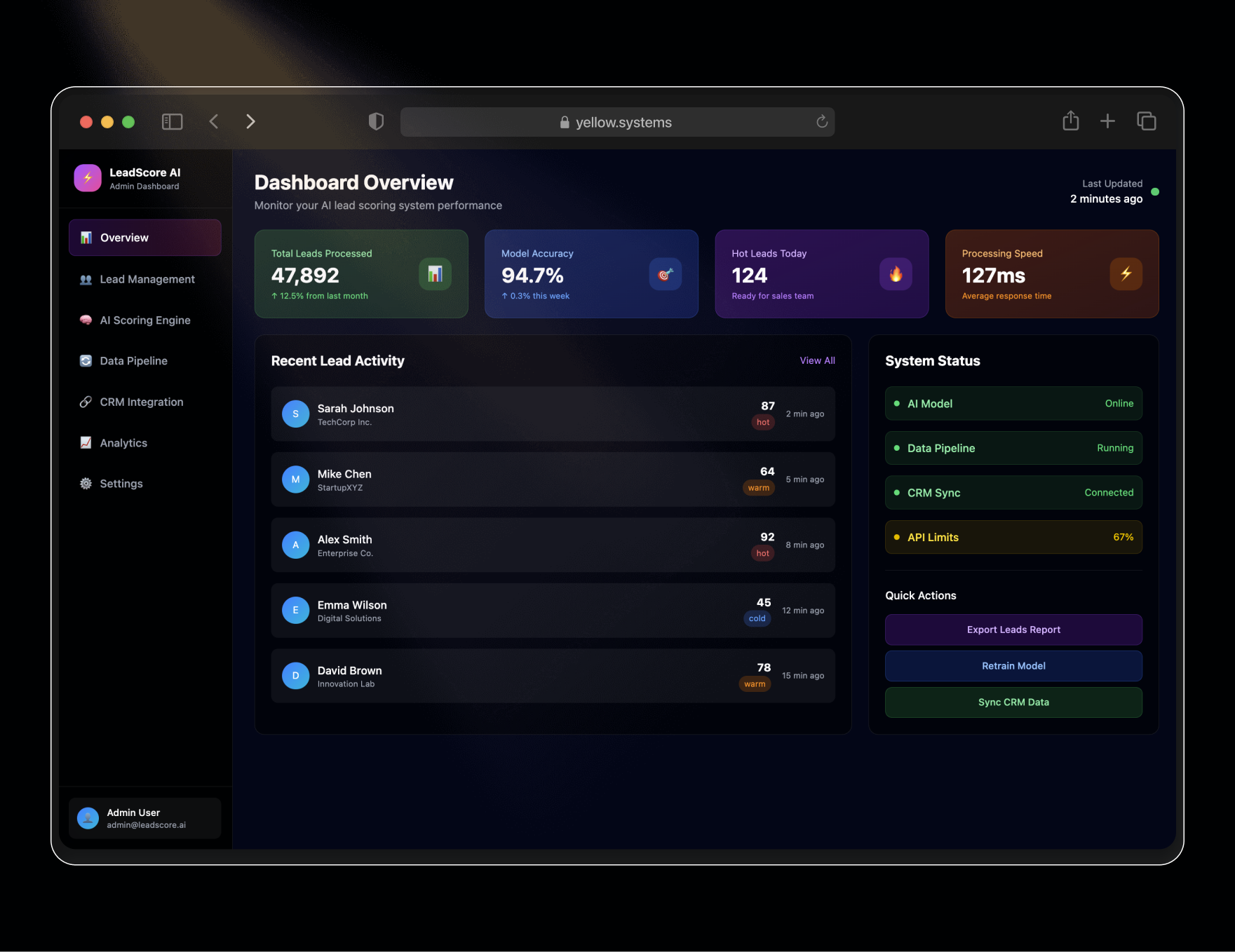Click the Processing Speed lightning icon
1235x952 pixels.
tap(1126, 274)
